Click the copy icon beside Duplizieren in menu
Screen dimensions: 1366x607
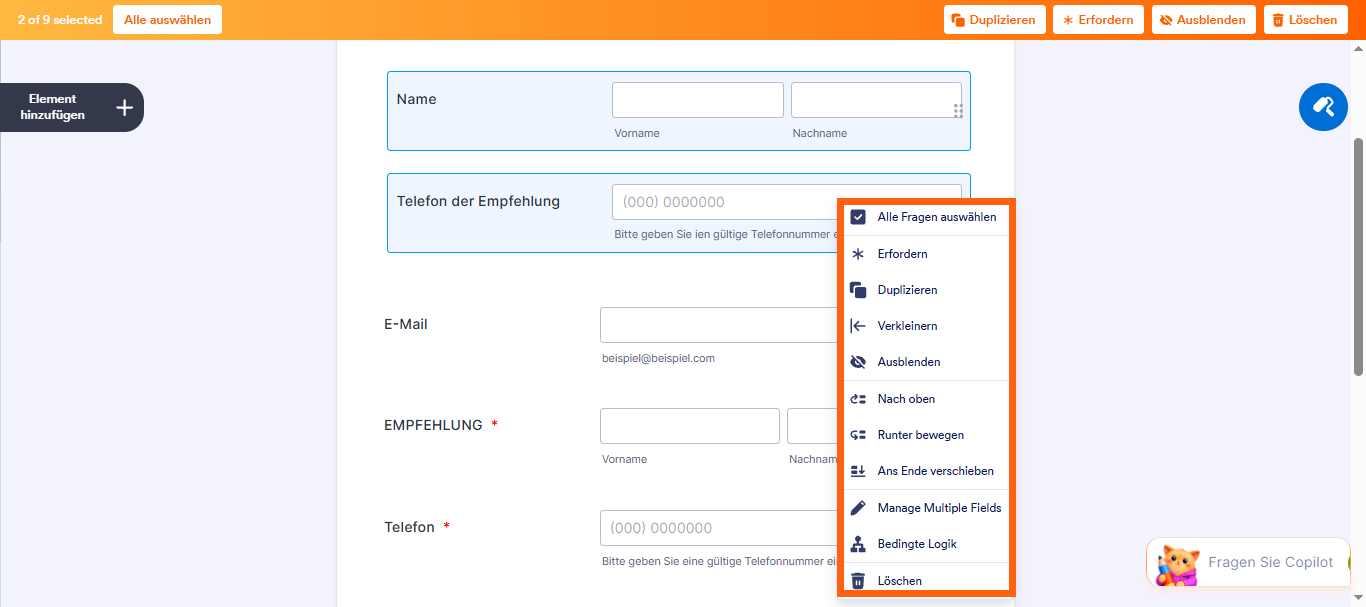(x=857, y=290)
